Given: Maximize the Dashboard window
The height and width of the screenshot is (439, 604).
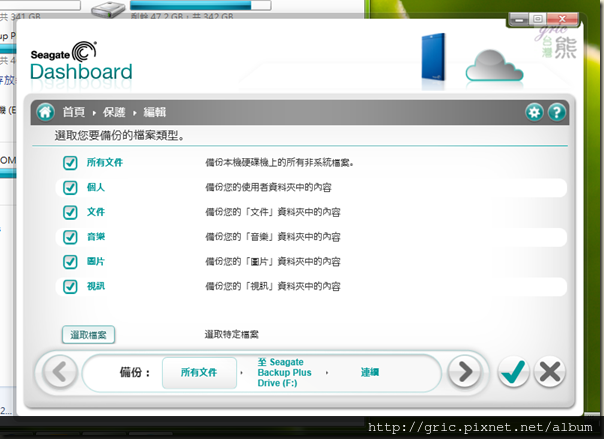Looking at the screenshot, I should [538, 19].
